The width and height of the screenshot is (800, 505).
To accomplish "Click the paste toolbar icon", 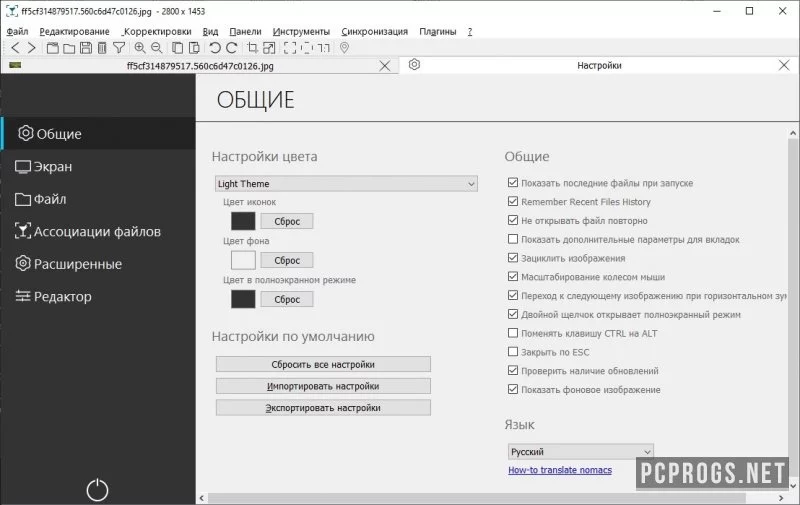I will pos(194,48).
